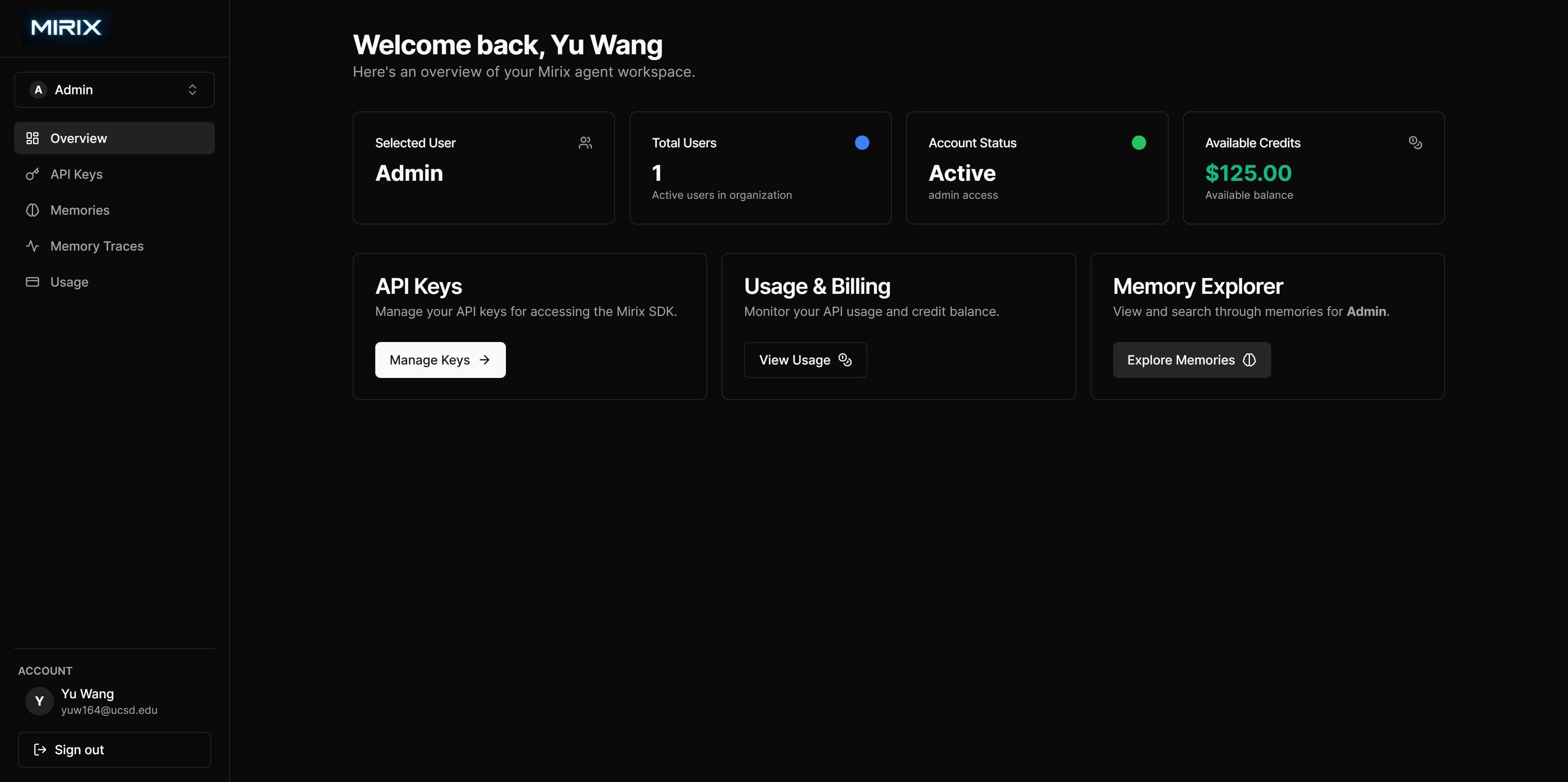This screenshot has width=1568, height=782.
Task: Click the Y avatar for Yu Wang
Action: pyautogui.click(x=39, y=701)
